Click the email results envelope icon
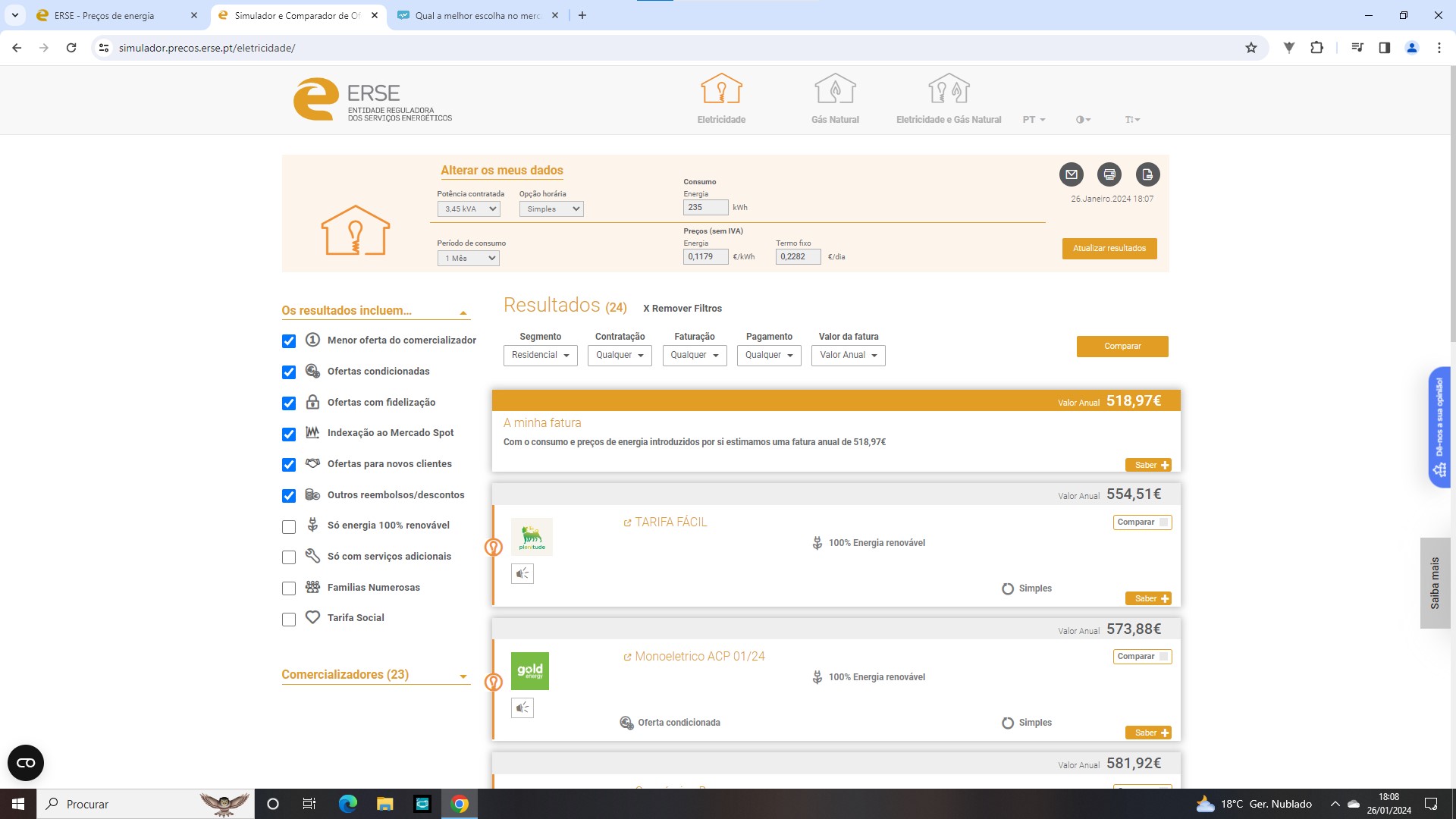1456x819 pixels. click(x=1071, y=174)
